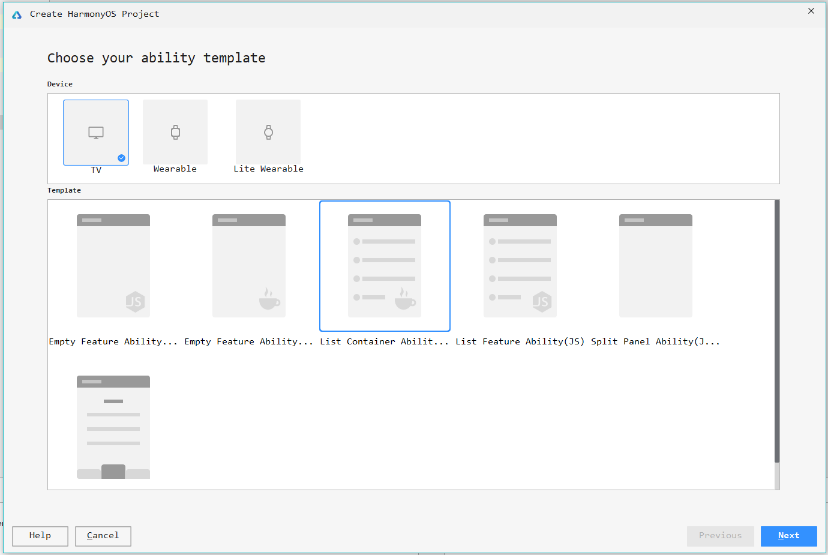Select Empty Feature Ability Java template thumbnail
Screen dimensions: 828x555
point(248,265)
